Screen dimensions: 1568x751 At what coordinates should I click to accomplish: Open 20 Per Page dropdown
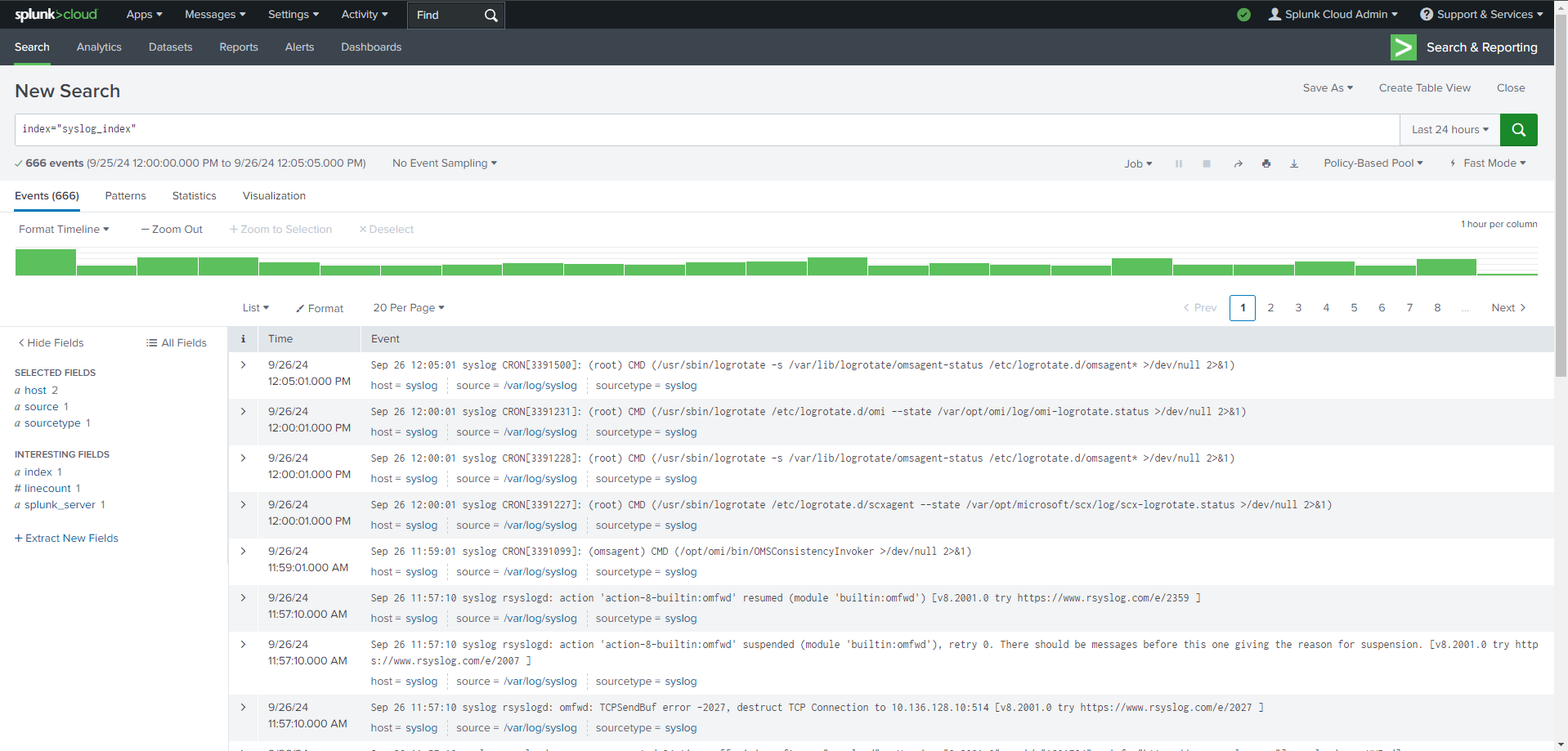click(409, 307)
